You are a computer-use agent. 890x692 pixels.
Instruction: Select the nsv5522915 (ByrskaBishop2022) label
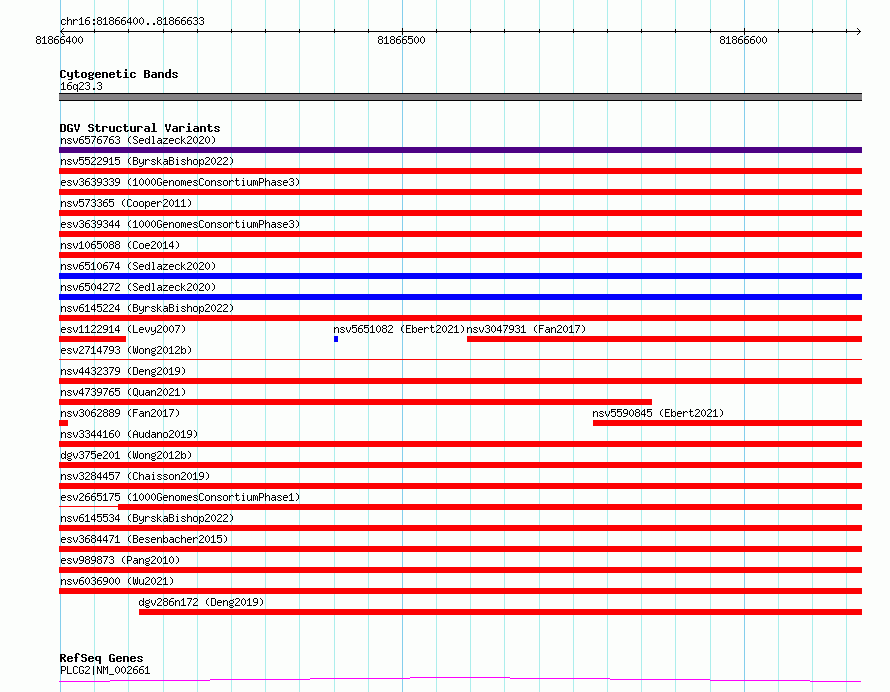click(147, 161)
